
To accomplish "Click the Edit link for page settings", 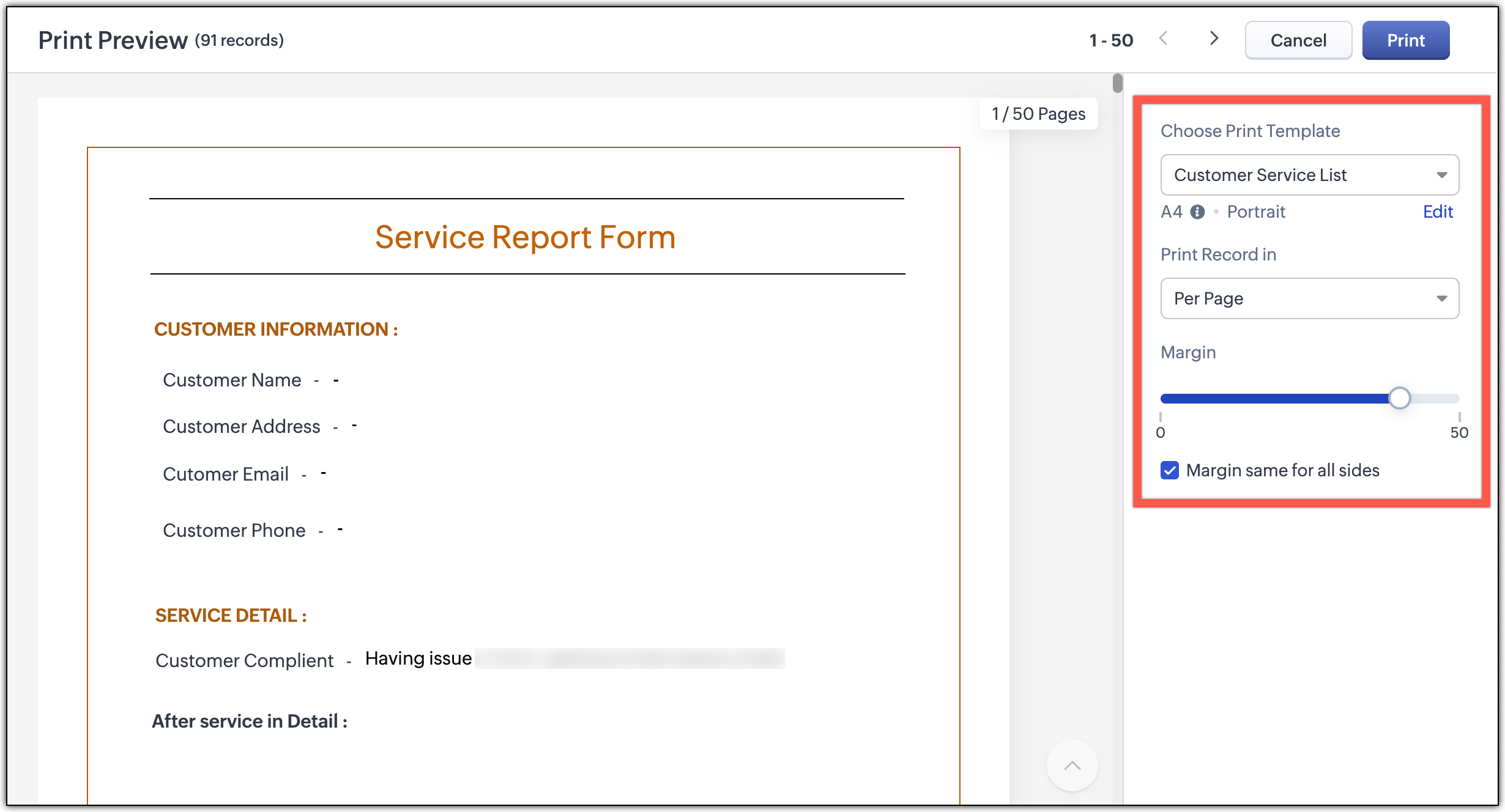I will 1437,212.
